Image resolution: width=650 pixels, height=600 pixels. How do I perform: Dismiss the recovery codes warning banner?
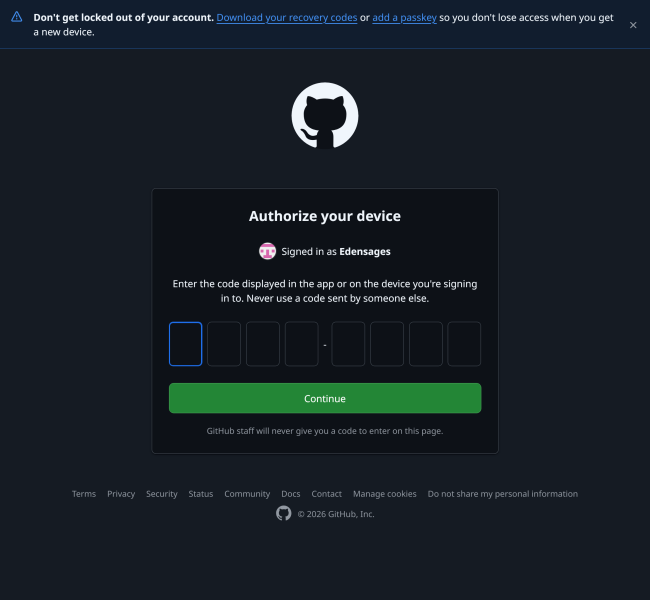(x=633, y=25)
